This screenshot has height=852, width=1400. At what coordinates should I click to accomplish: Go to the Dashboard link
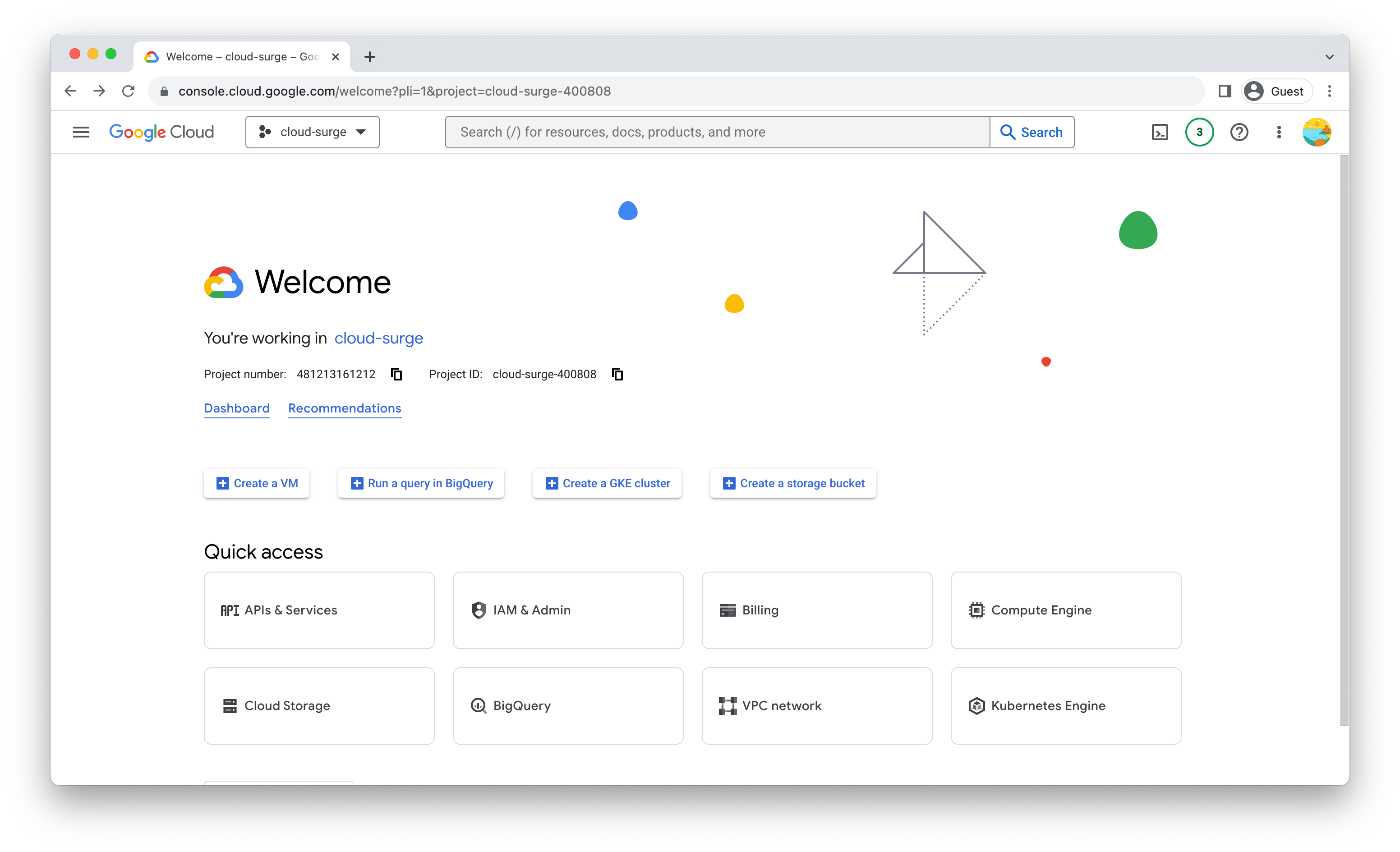pyautogui.click(x=237, y=408)
